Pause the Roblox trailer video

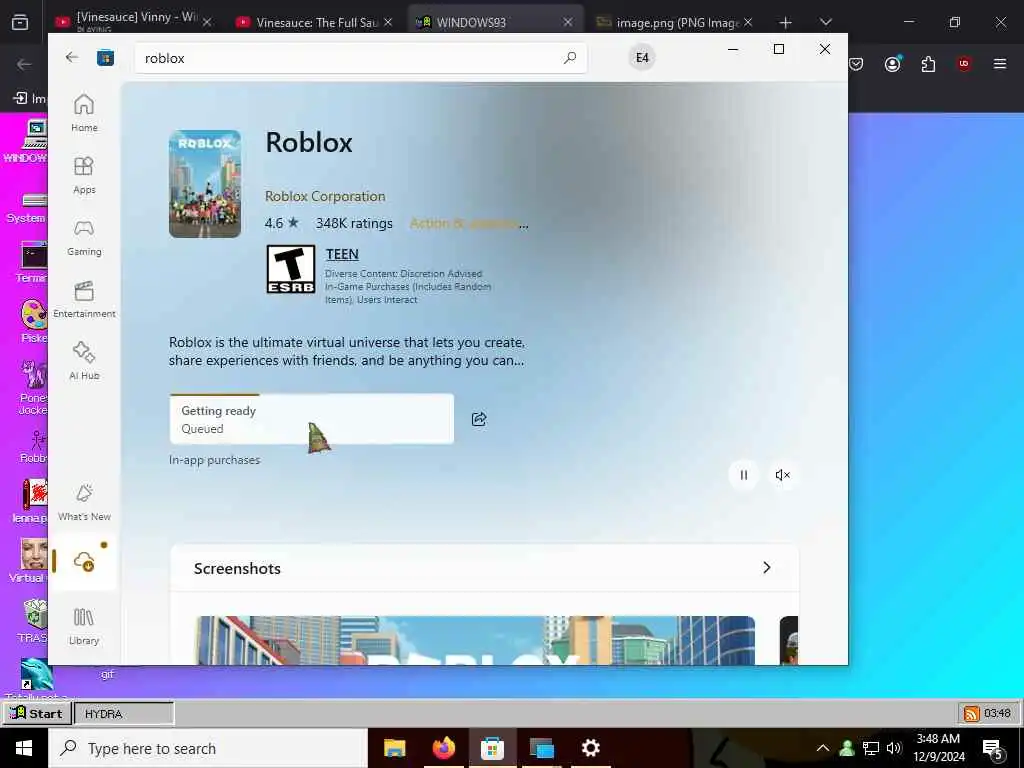pyautogui.click(x=743, y=475)
